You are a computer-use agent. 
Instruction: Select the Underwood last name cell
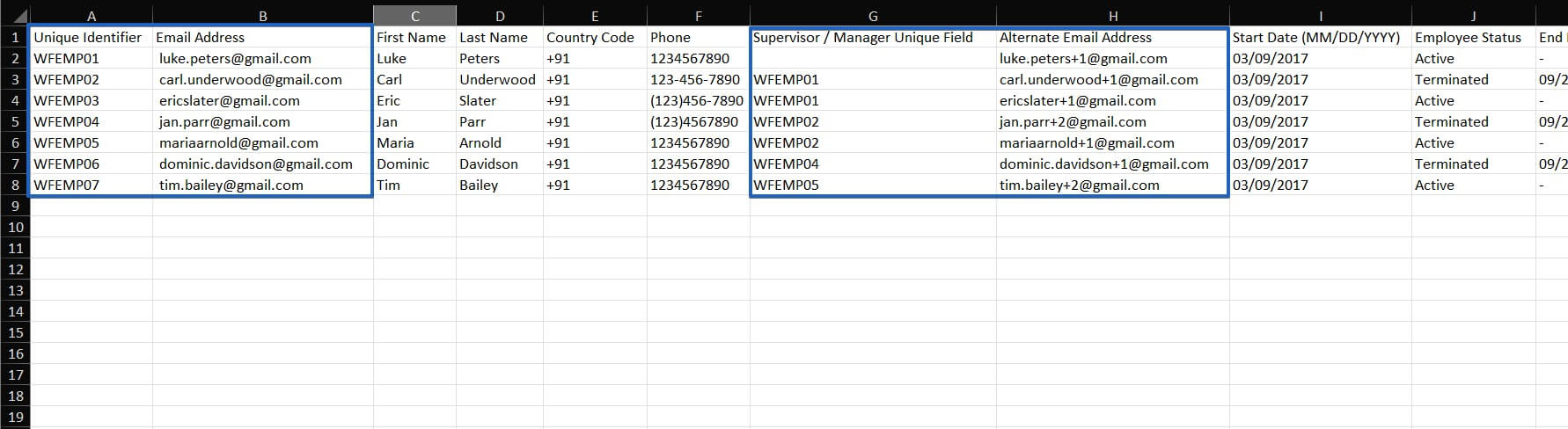tap(497, 79)
